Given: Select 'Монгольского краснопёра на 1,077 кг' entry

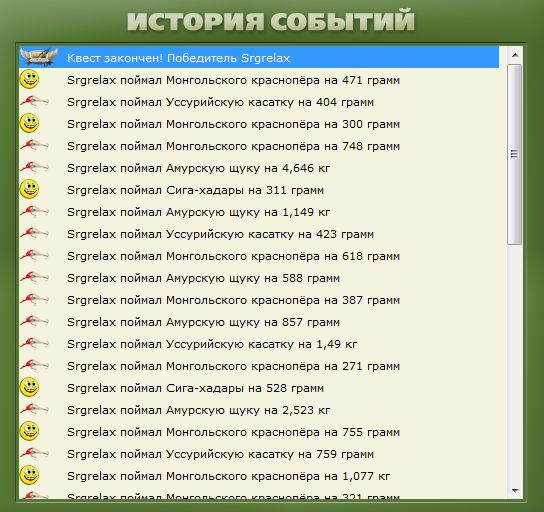Looking at the screenshot, I should (x=259, y=476).
